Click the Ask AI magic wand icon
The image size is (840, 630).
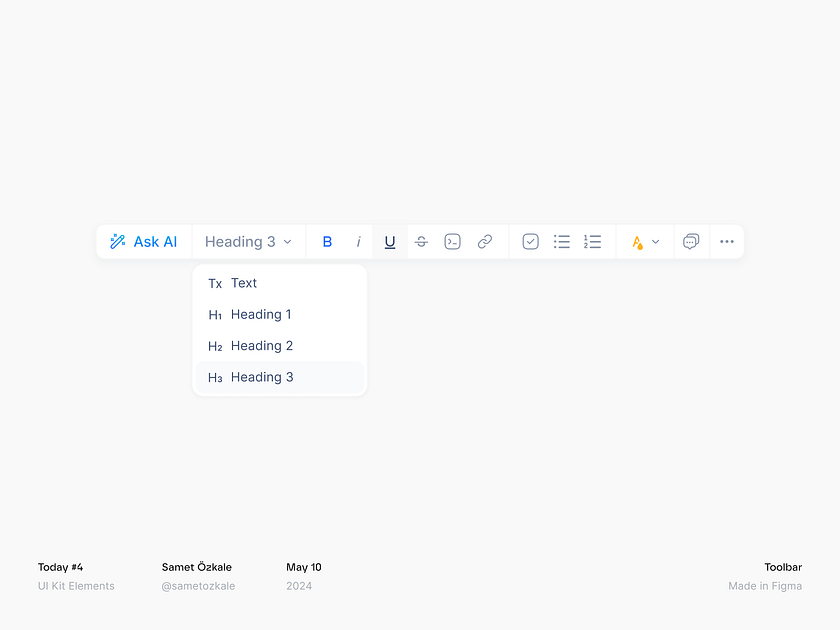point(118,242)
